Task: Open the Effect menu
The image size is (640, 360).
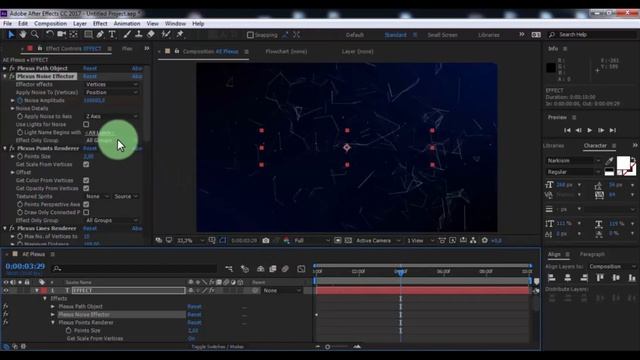Action: pos(100,24)
